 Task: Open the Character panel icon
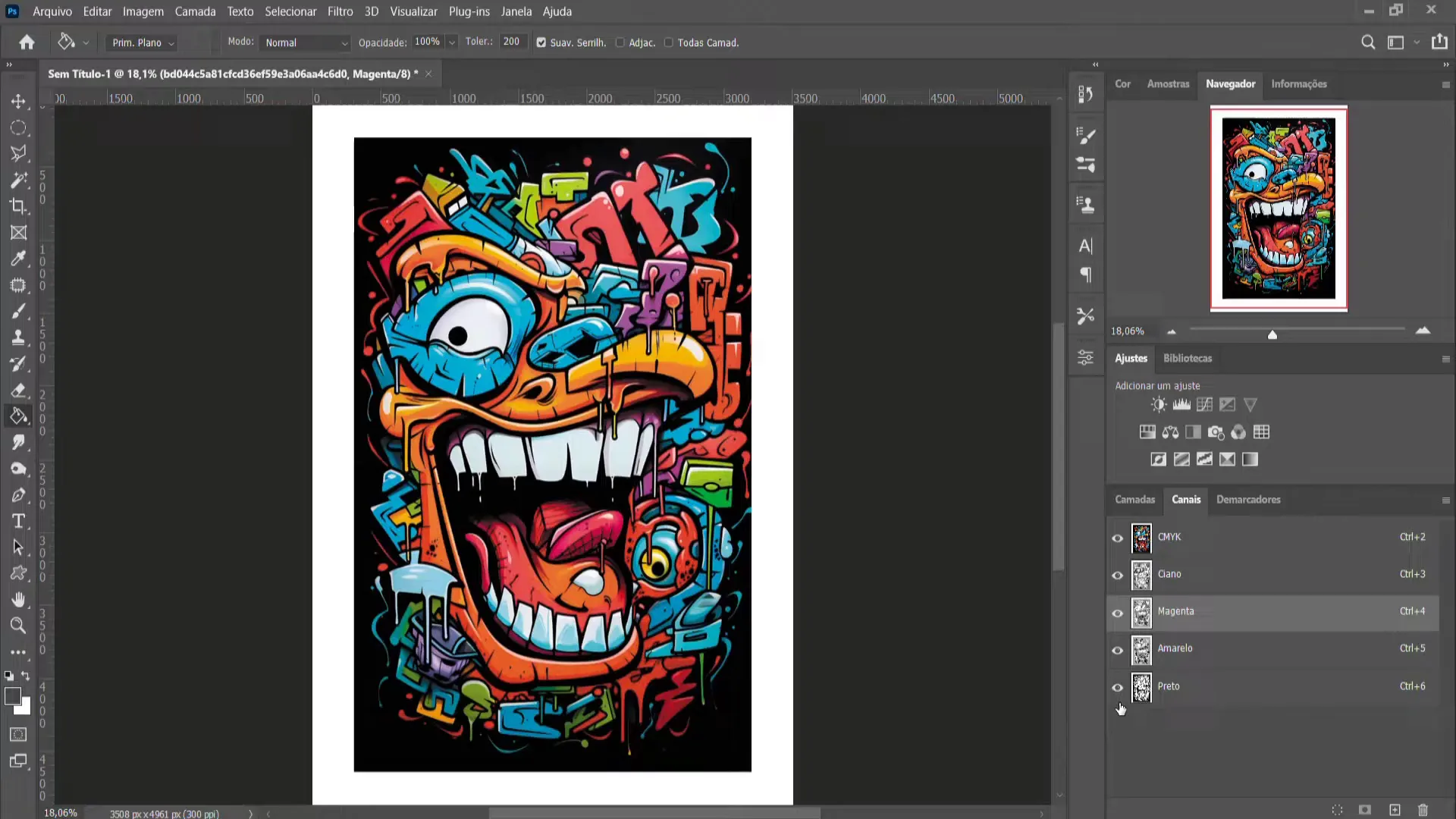(1086, 246)
